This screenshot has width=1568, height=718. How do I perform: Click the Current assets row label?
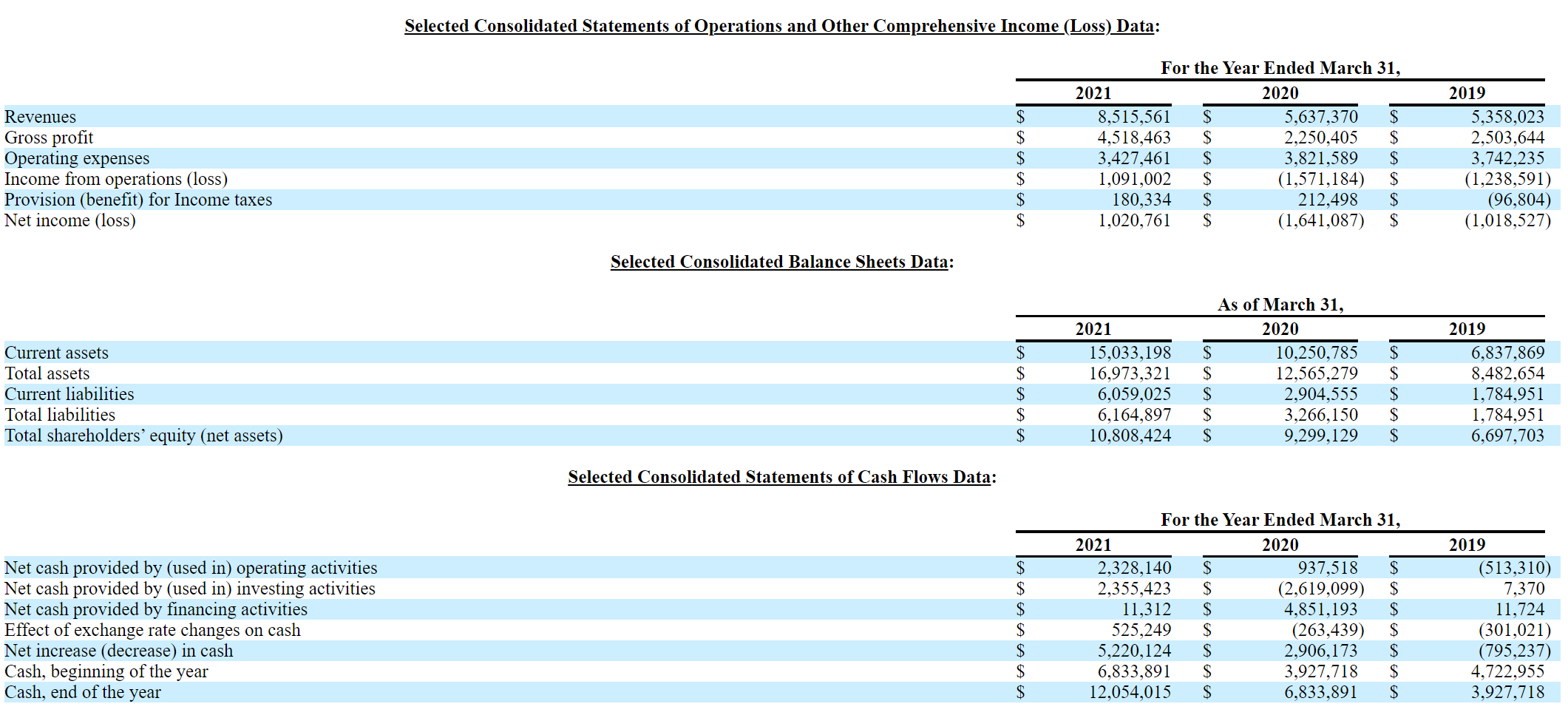pos(57,353)
